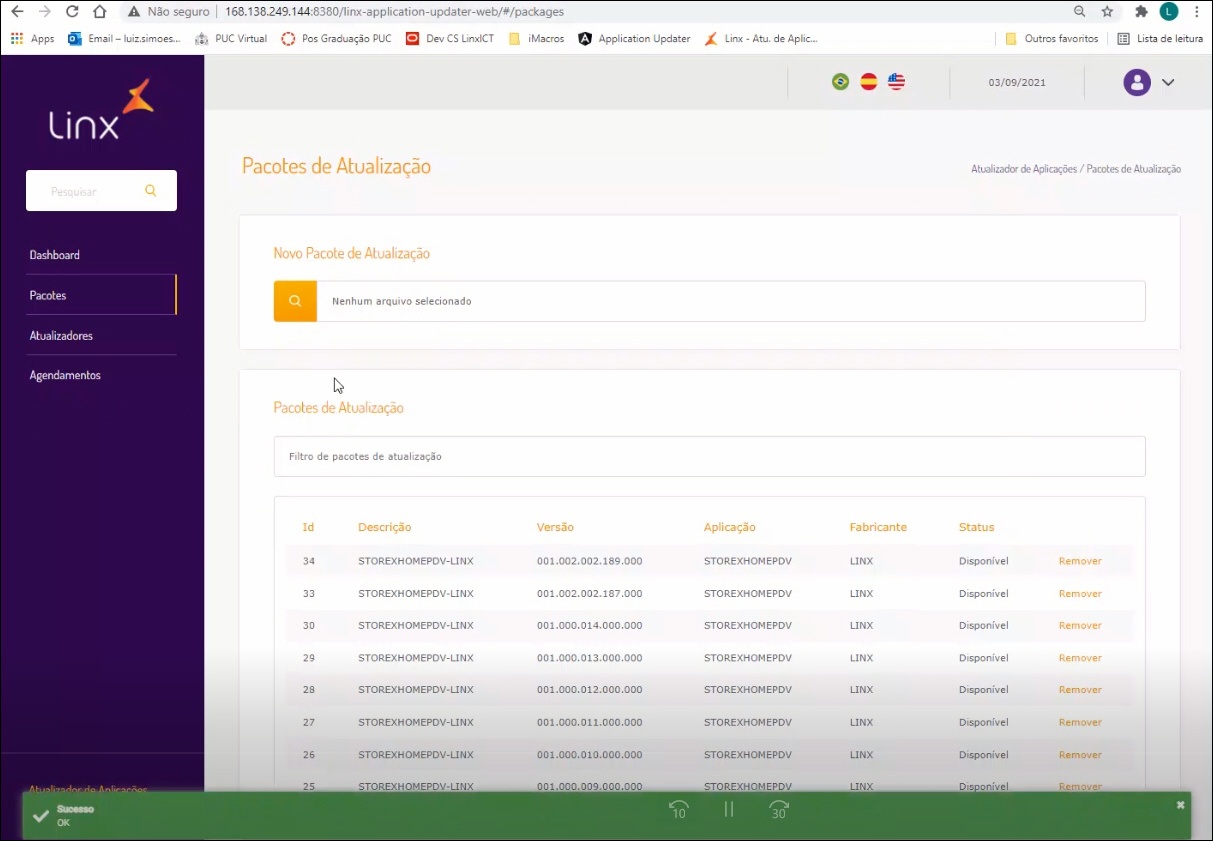
Task: Switch language to Brazilian Portuguese flag
Action: [x=841, y=82]
